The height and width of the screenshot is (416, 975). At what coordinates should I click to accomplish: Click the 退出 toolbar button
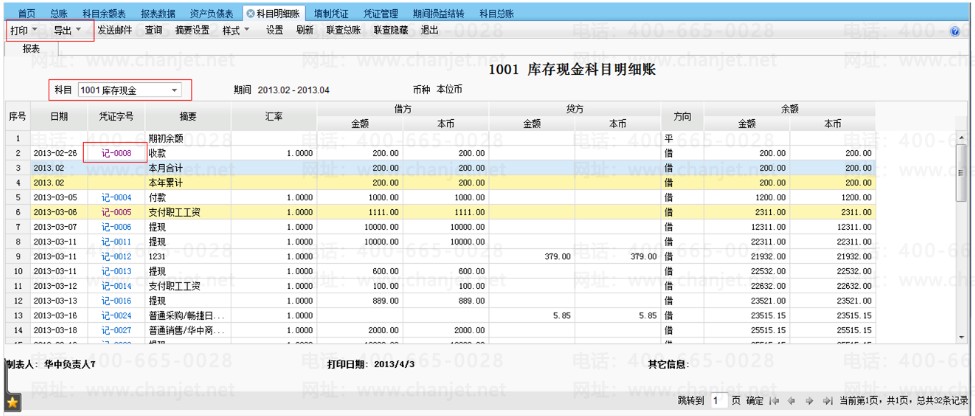(430, 30)
